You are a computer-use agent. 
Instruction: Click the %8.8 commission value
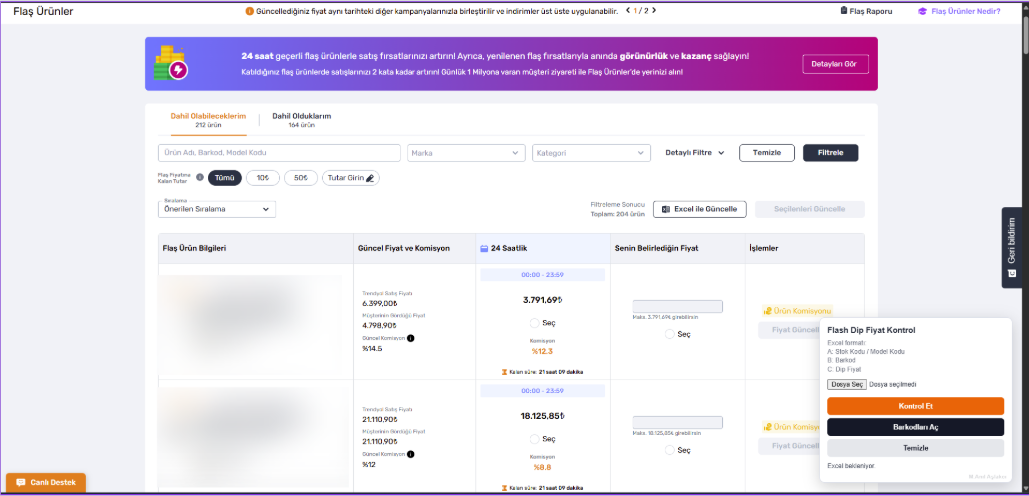(543, 467)
